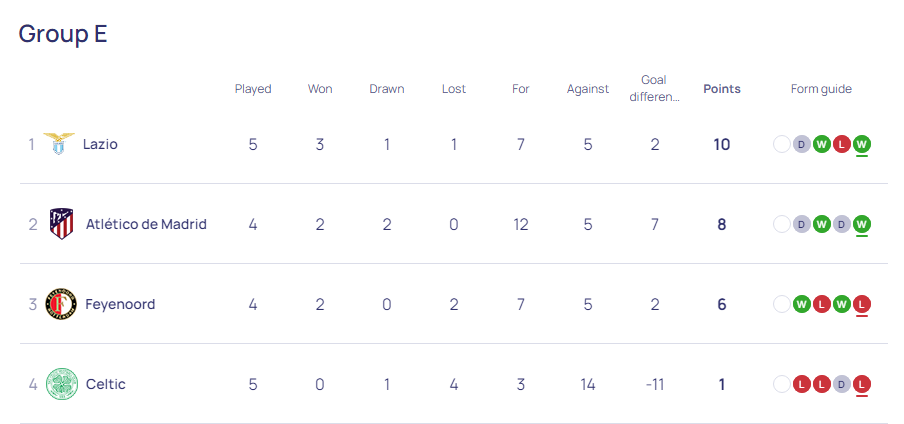Sort table by Points column header

722,89
